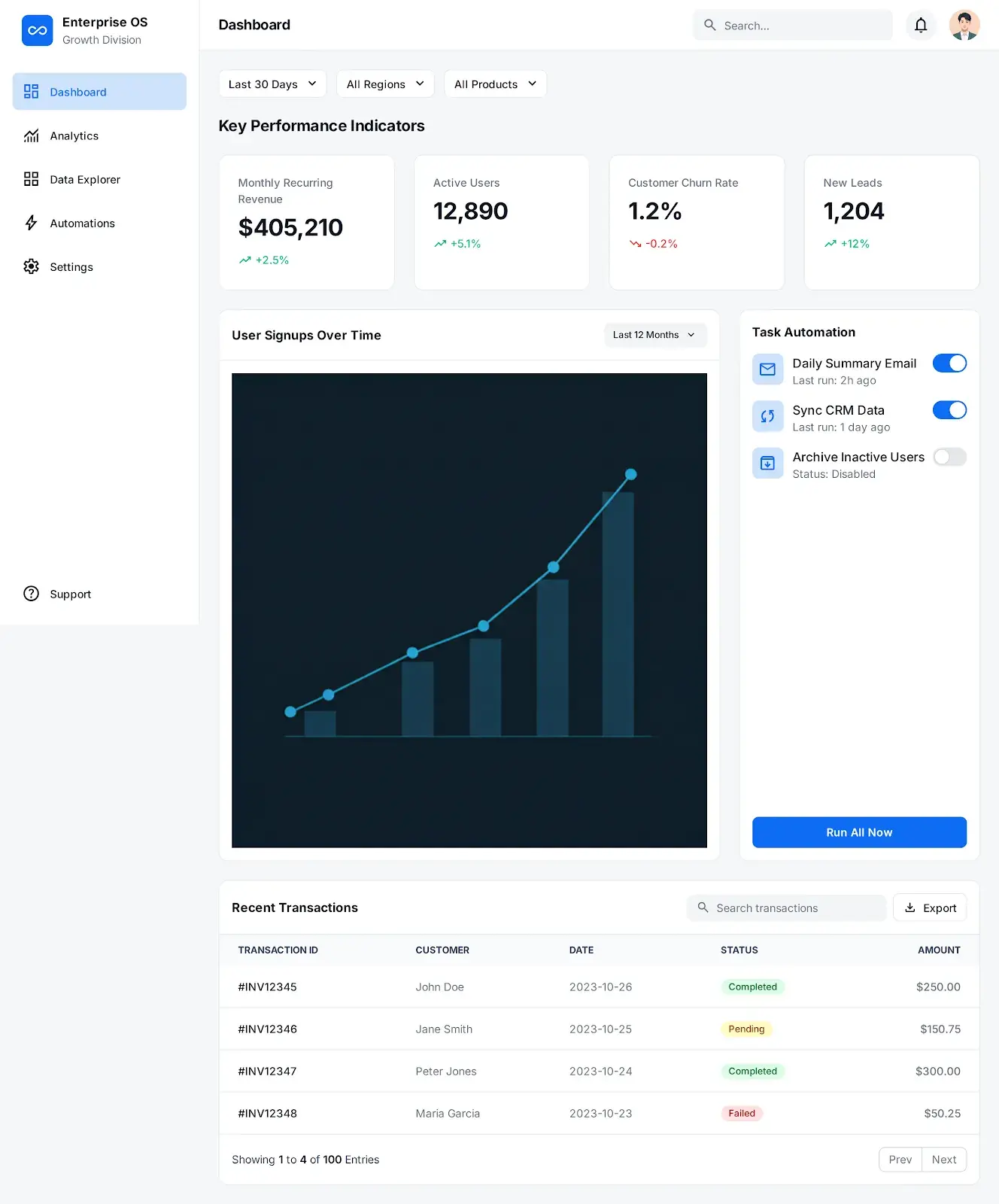
Task: Click the New Leads 1,204 value
Action: coord(854,211)
